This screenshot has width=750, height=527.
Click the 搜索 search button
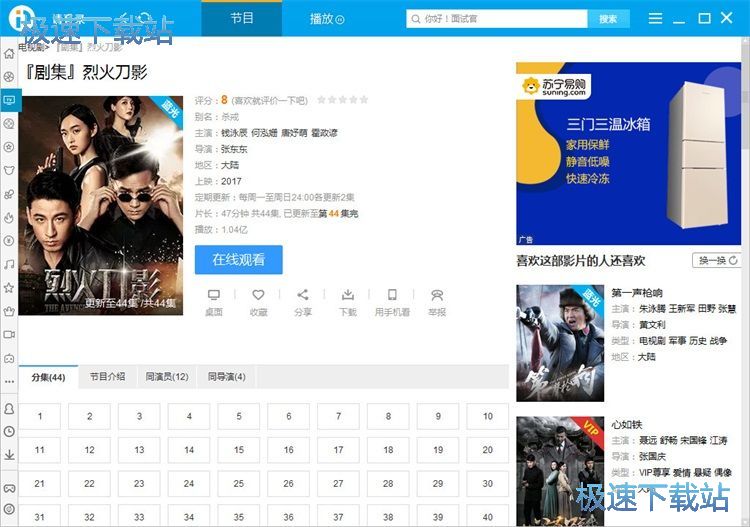[607, 19]
